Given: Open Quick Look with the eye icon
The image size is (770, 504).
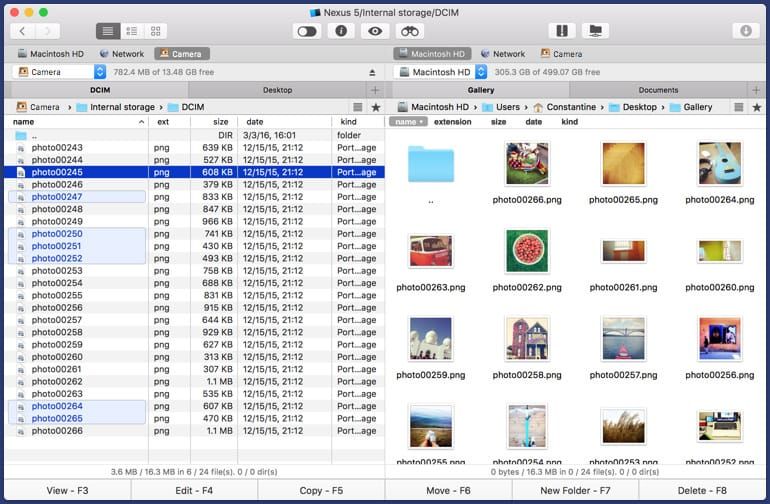Looking at the screenshot, I should pos(375,31).
